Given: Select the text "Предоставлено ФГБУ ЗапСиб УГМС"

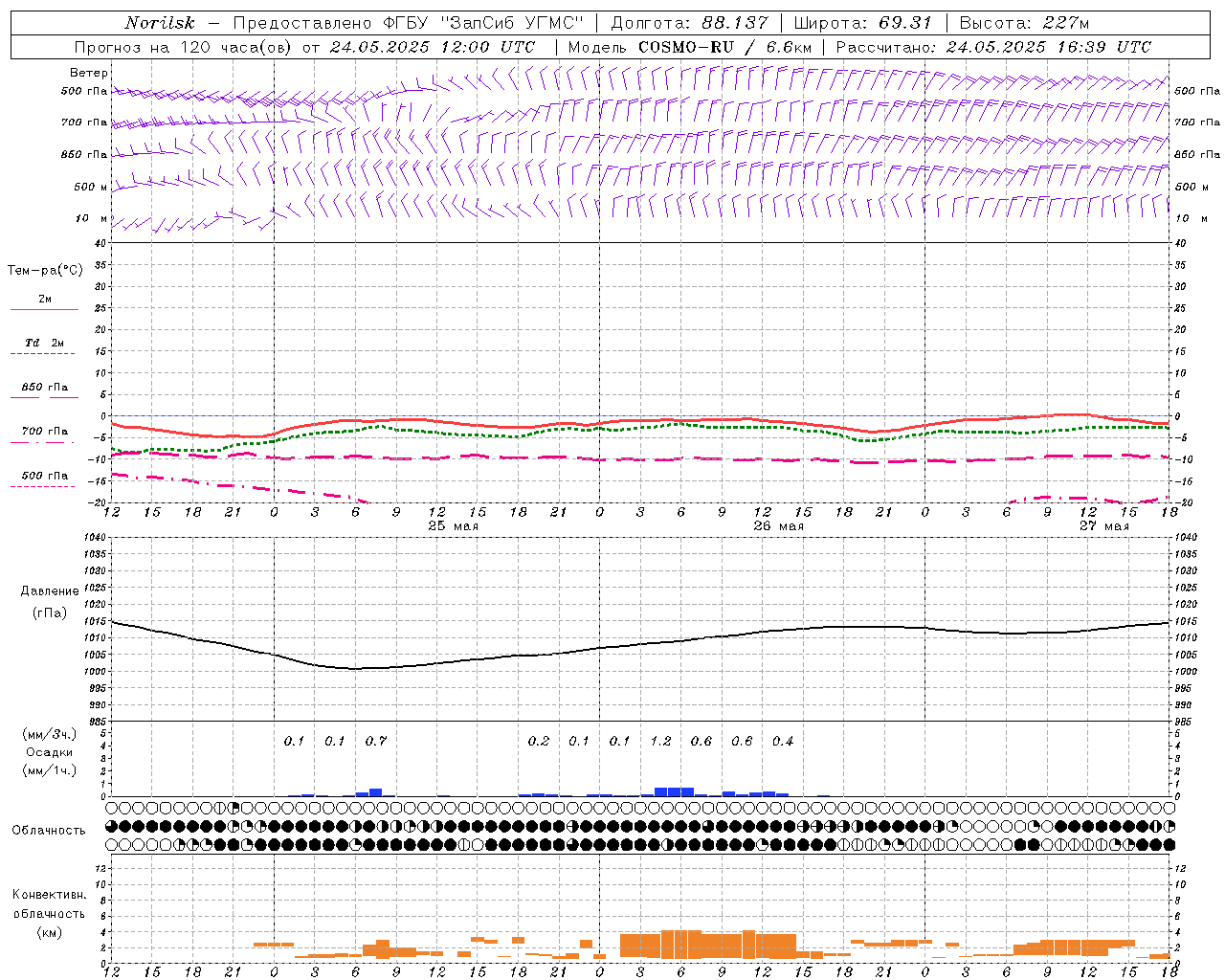Looking at the screenshot, I should point(409,23).
